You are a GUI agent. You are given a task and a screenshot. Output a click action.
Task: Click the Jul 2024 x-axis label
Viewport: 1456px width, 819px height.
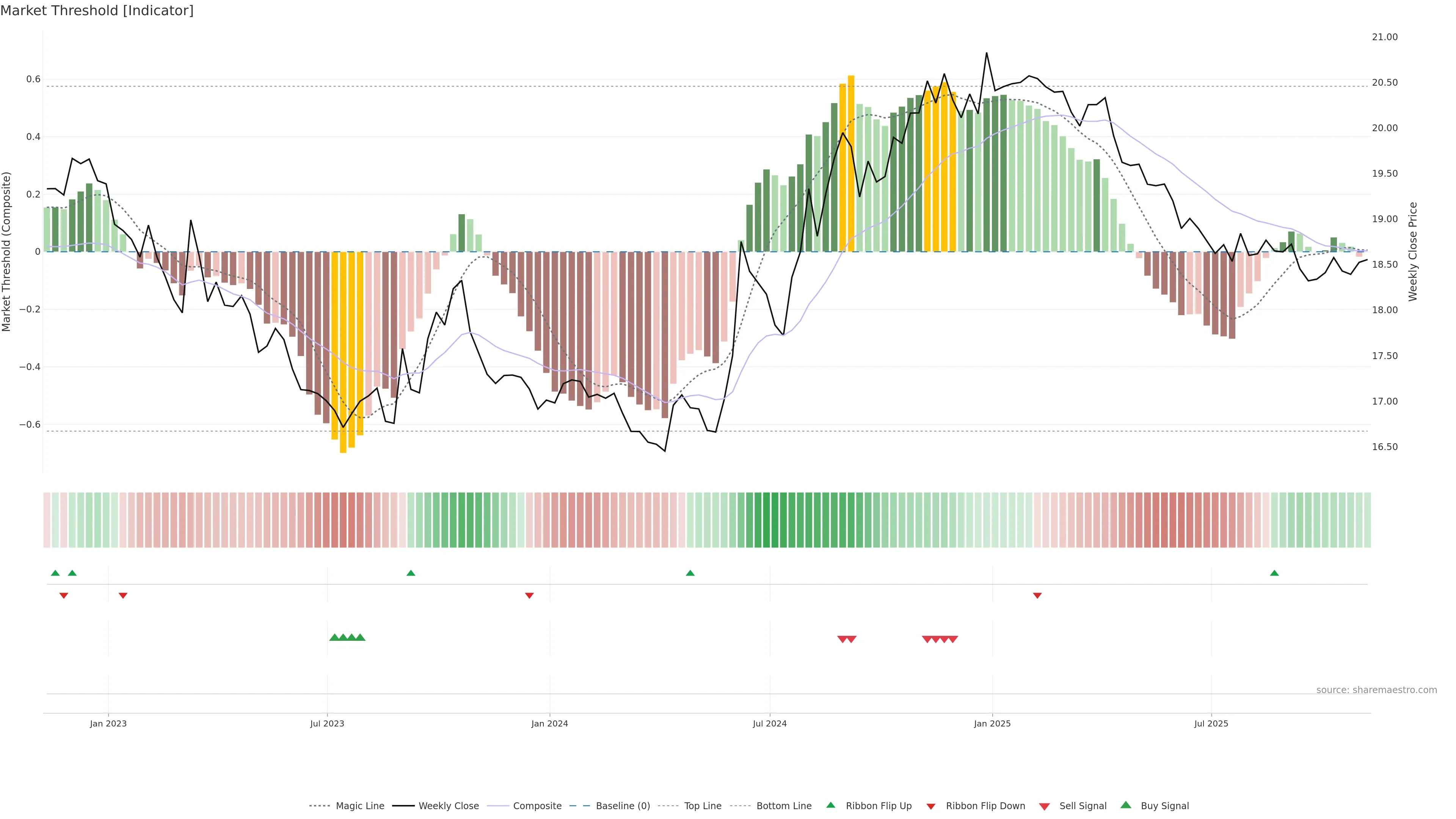point(769,723)
